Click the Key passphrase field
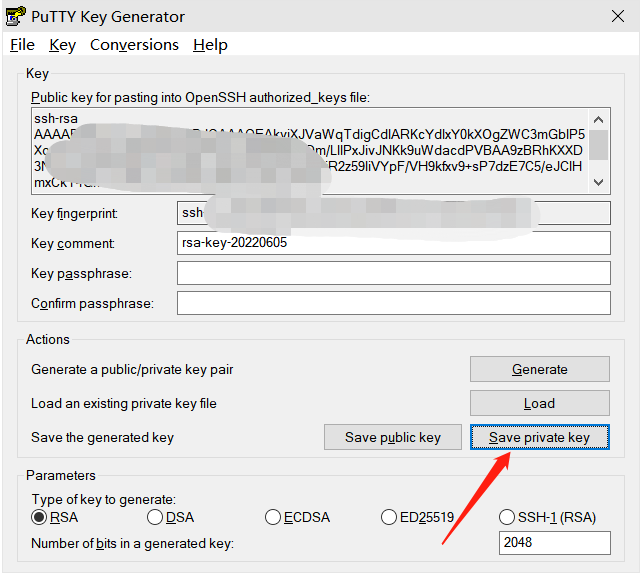Viewport: 642px width, 575px height. 393,273
